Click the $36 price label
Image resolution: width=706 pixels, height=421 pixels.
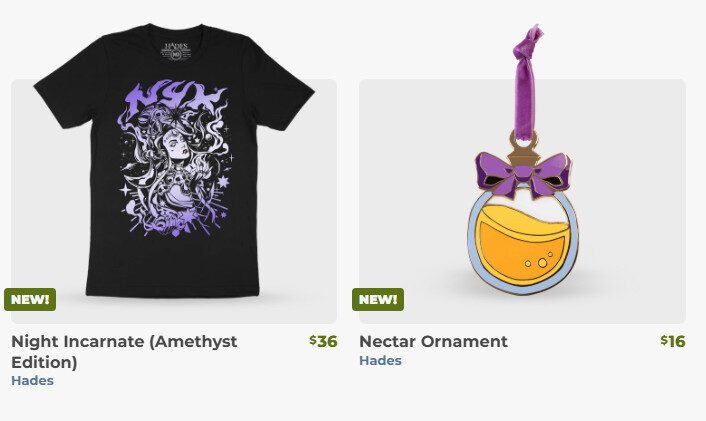323,341
